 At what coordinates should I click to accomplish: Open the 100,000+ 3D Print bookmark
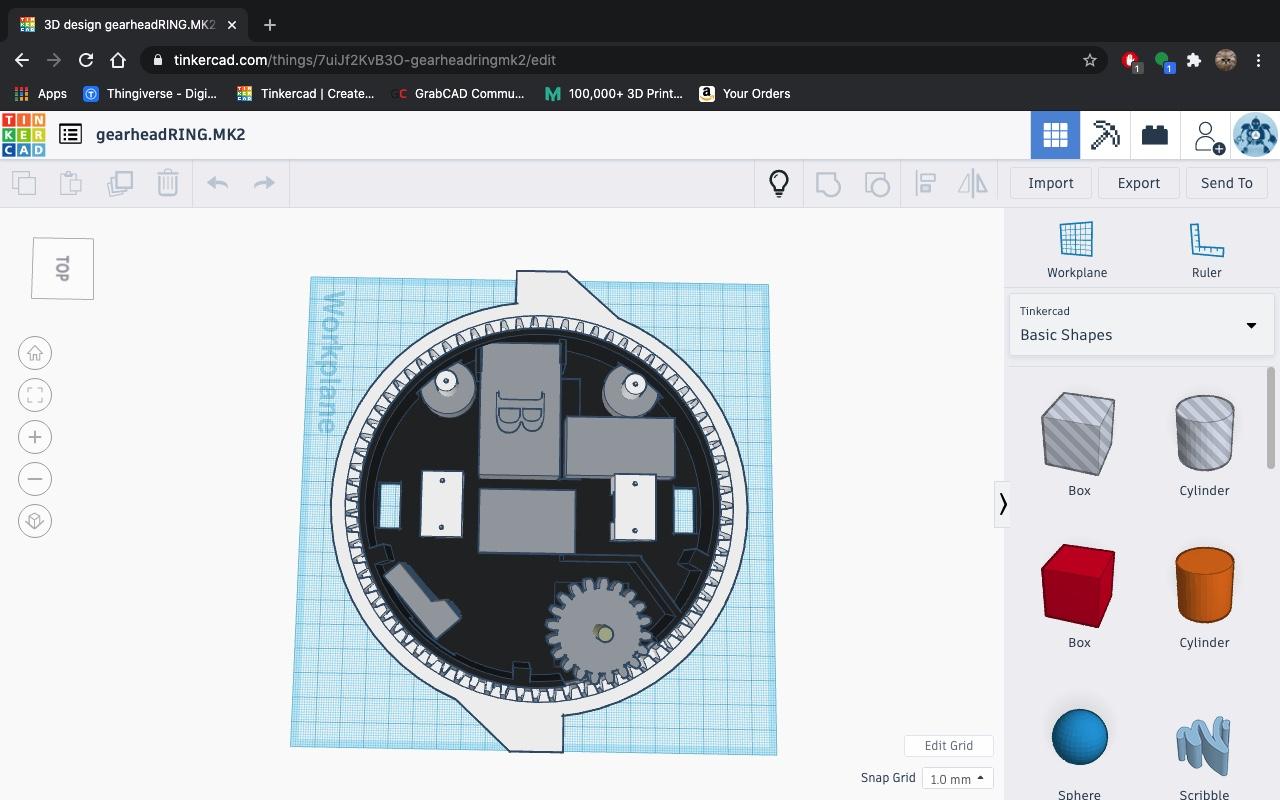point(613,93)
